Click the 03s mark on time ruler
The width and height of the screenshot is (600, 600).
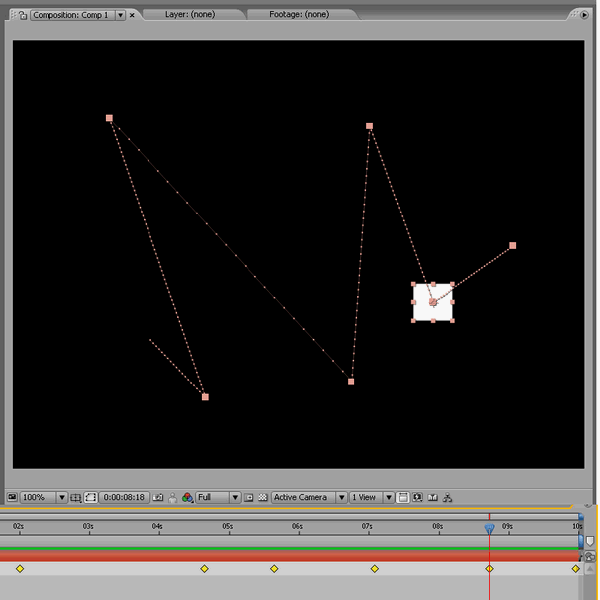tap(88, 526)
